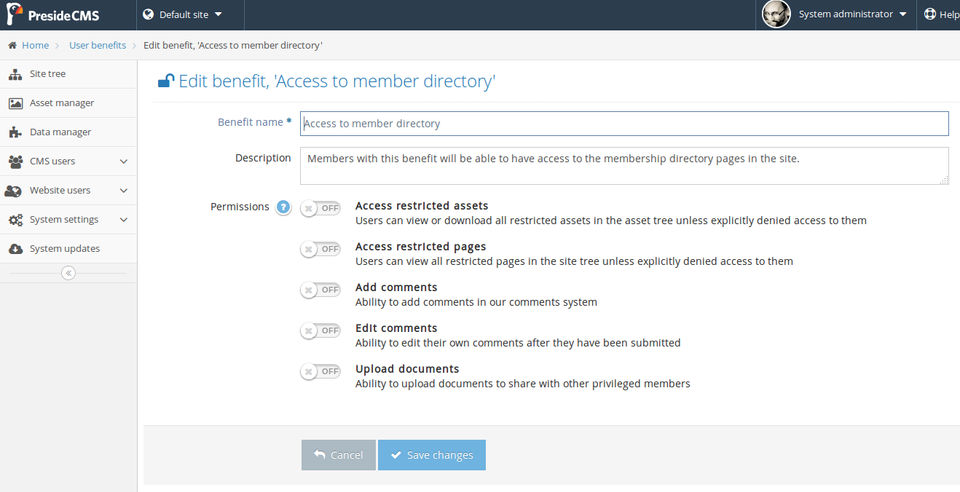Click the 'Ability to add comments in our comments system' text

tap(476, 302)
